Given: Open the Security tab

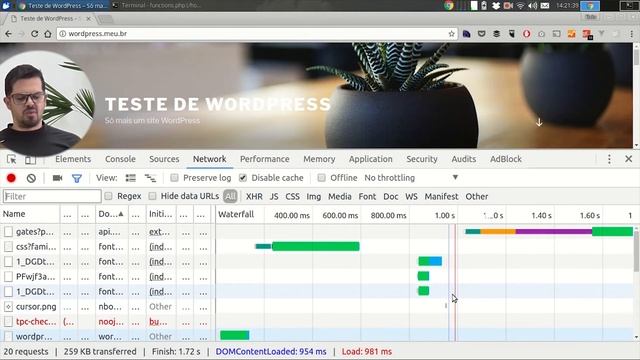Looking at the screenshot, I should [422, 159].
